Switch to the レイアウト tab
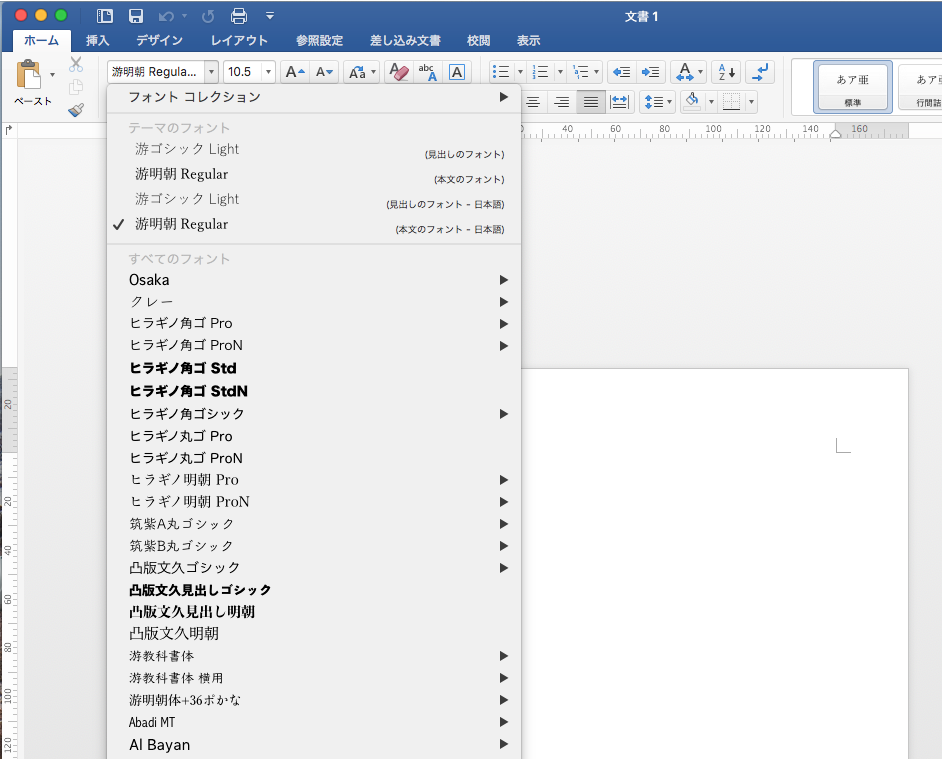This screenshot has height=759, width=942. click(x=239, y=40)
